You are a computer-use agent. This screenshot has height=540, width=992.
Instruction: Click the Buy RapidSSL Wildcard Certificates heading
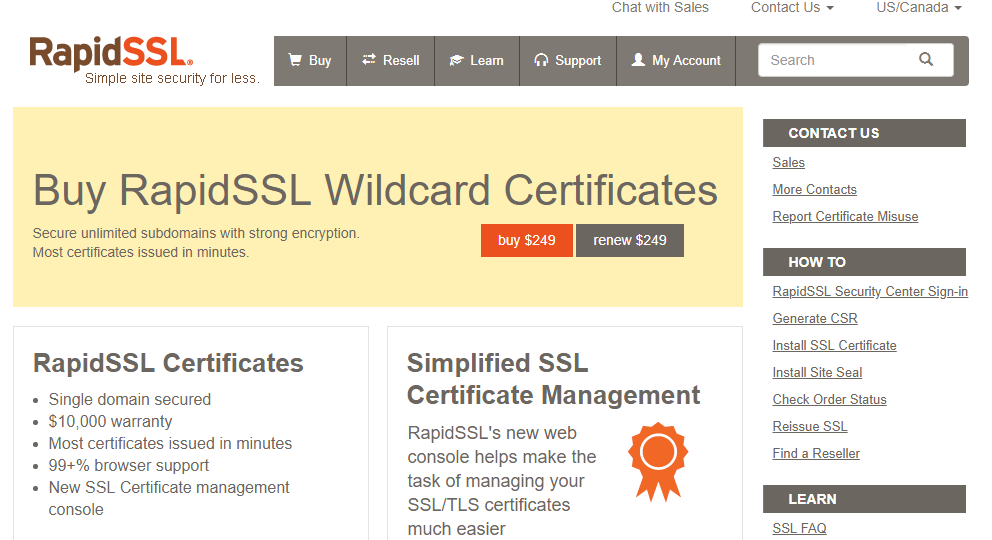coord(375,190)
